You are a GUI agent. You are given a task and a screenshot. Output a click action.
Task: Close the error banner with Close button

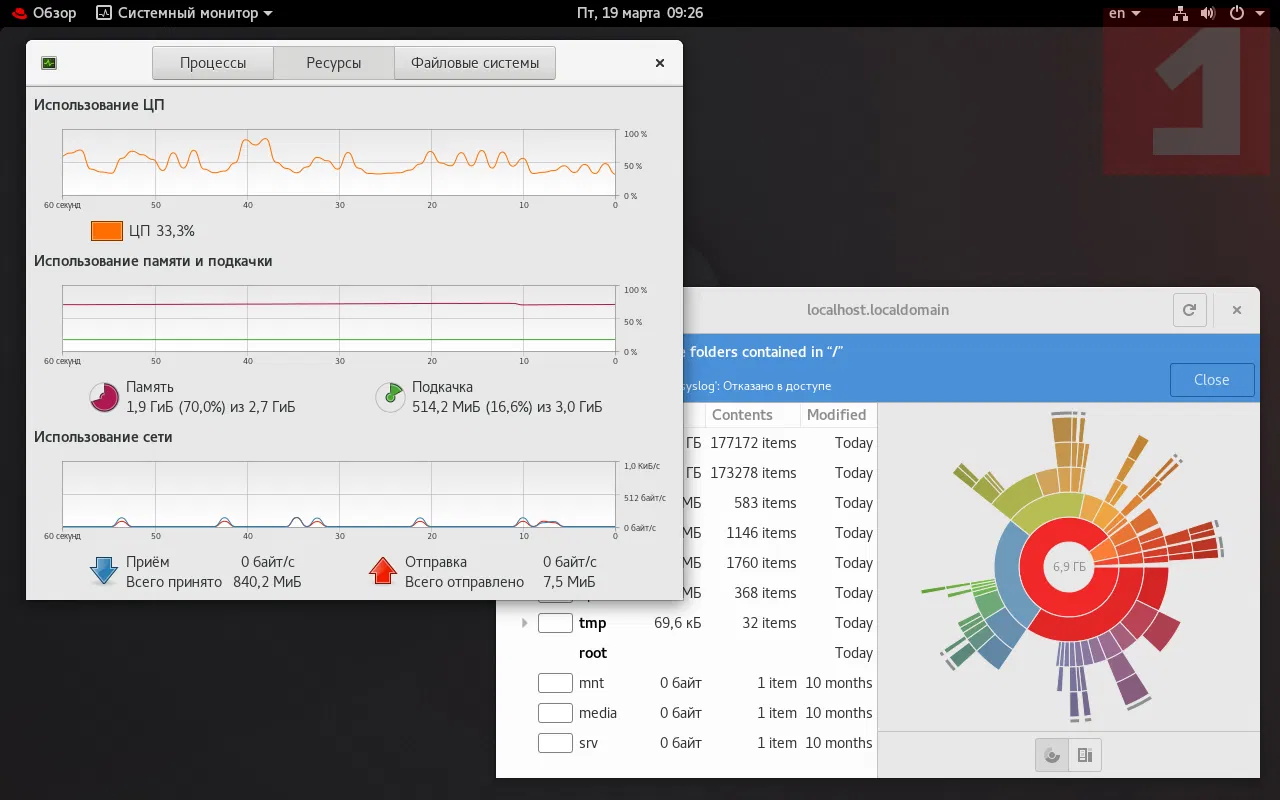tap(1212, 380)
